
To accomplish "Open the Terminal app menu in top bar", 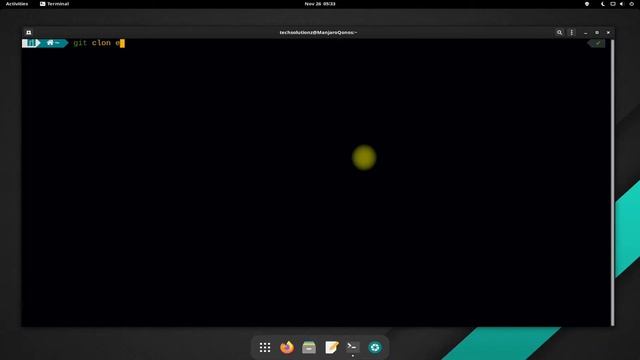I will (54, 4).
